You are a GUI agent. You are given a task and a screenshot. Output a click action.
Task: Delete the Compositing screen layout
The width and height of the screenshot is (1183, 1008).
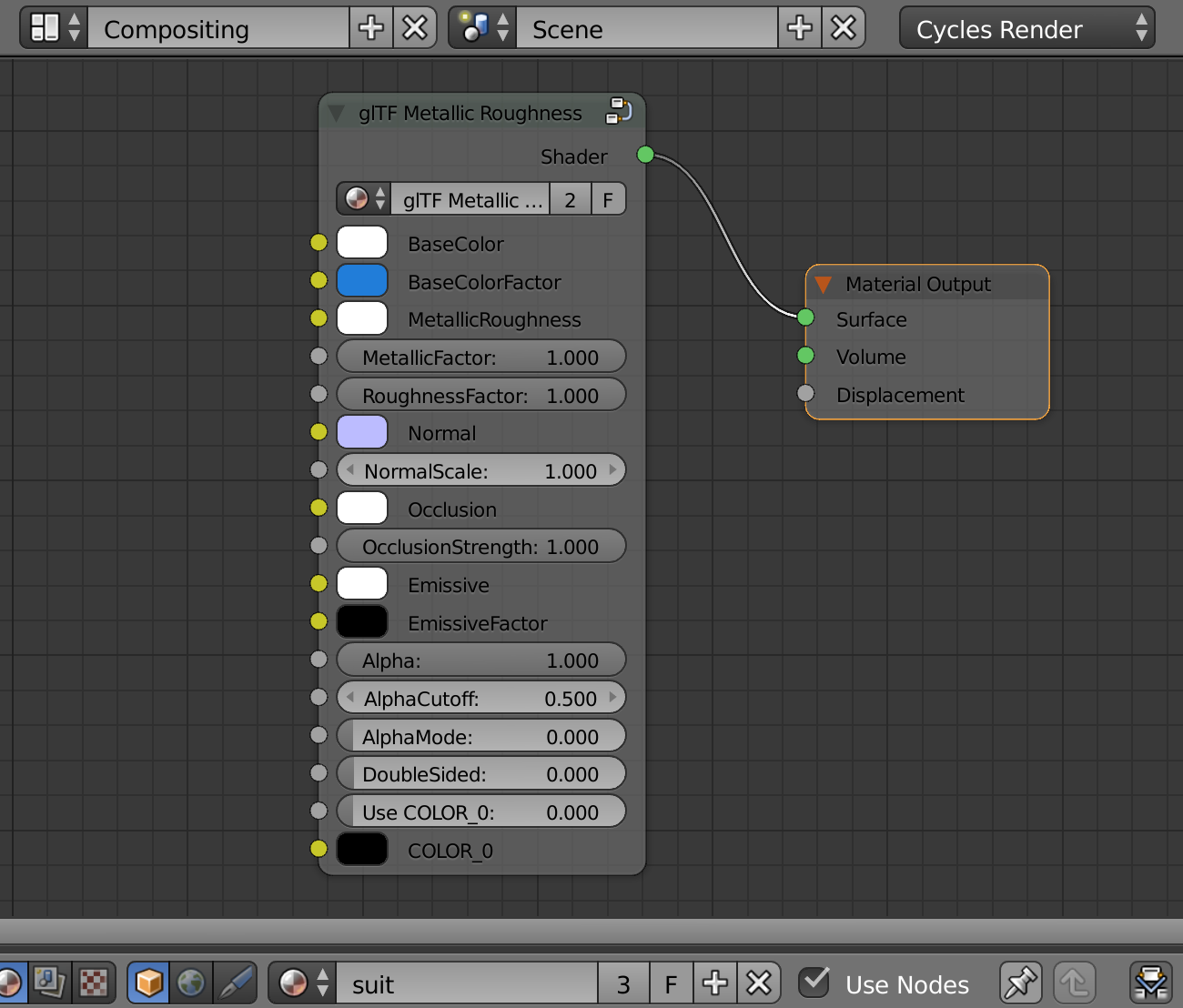pos(415,28)
